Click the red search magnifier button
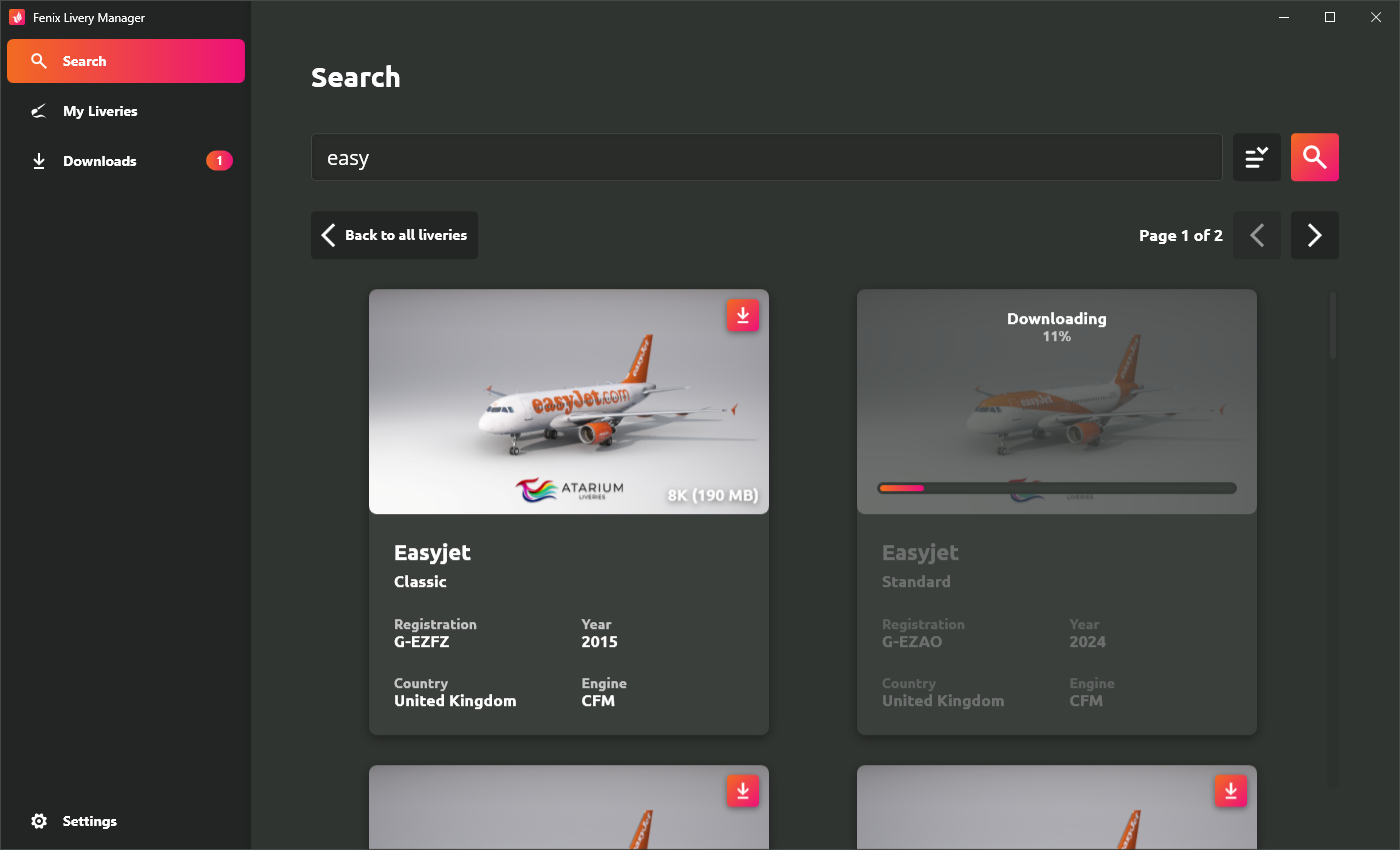 click(x=1314, y=157)
